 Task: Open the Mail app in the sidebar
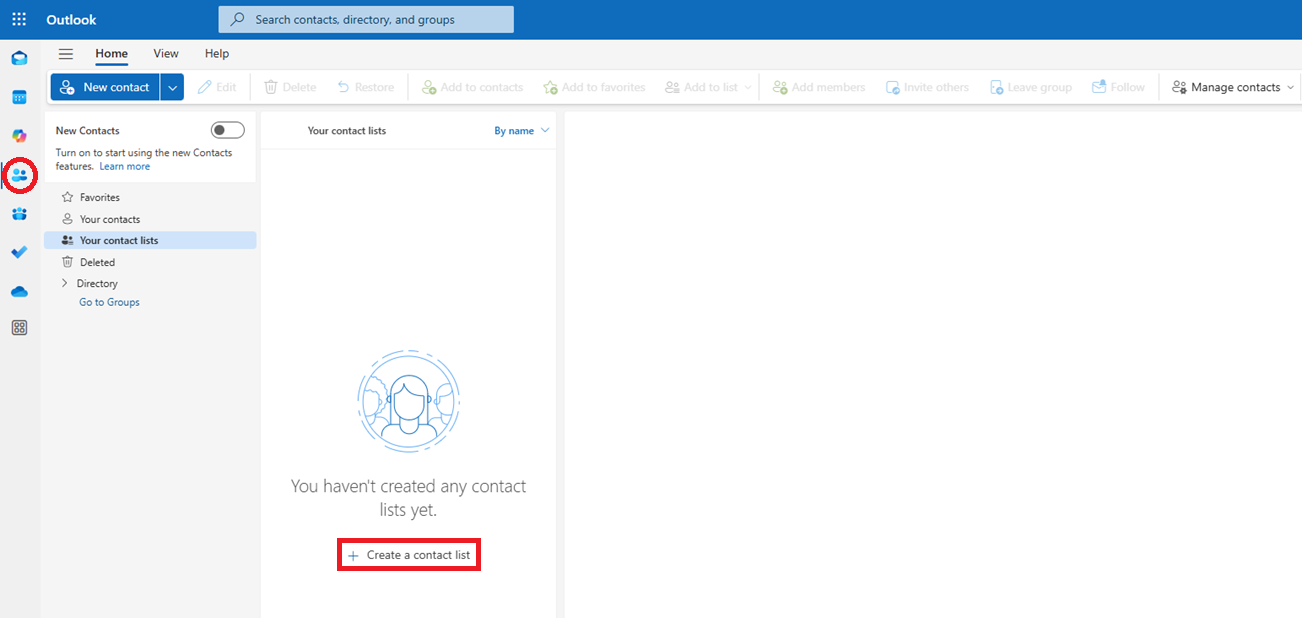19,58
